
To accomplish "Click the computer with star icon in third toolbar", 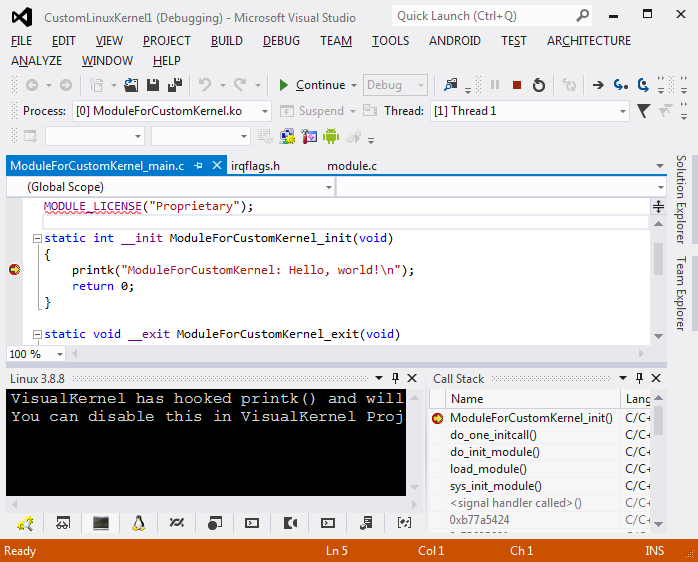I will 287,136.
